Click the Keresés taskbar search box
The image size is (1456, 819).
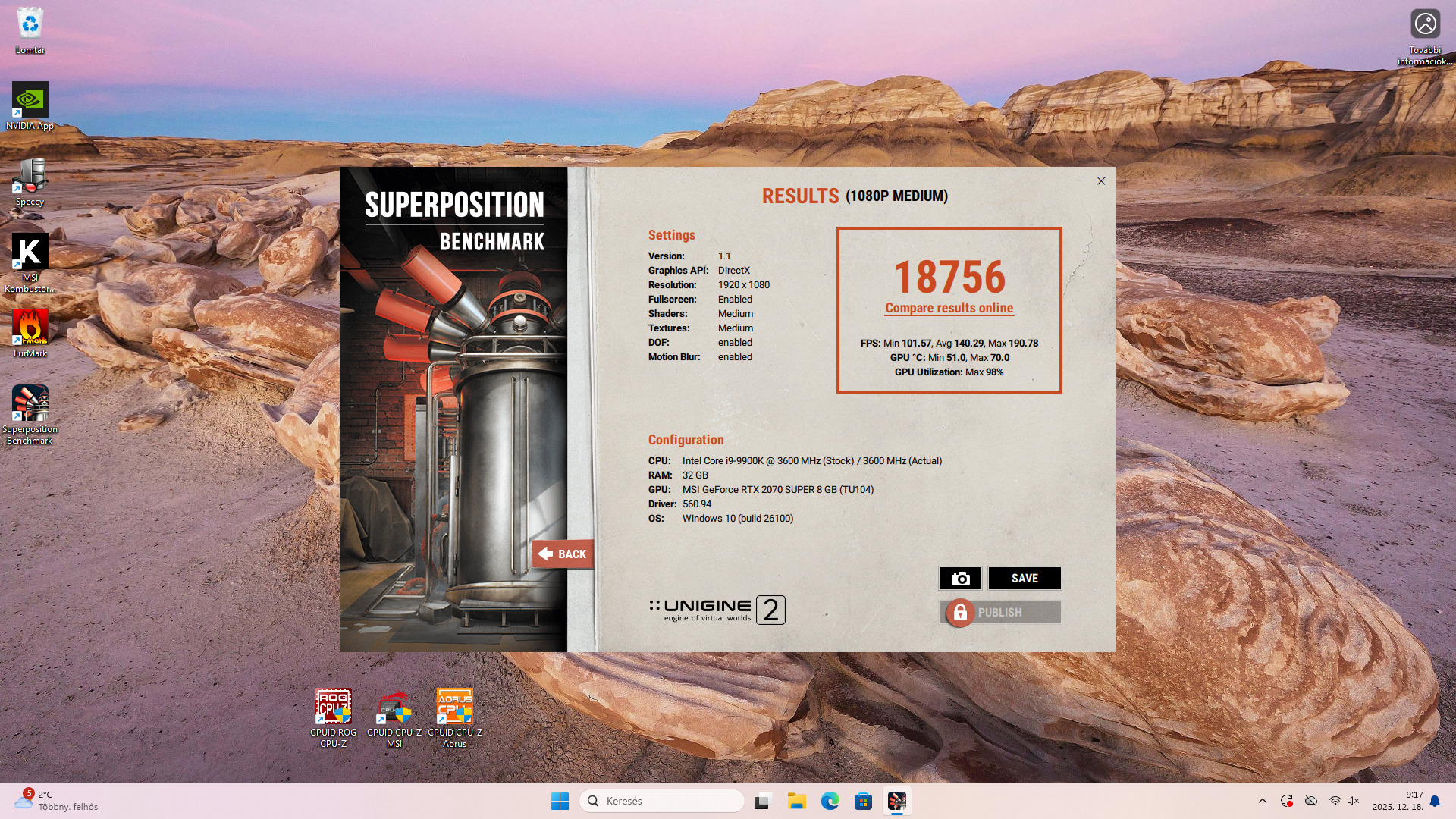[x=661, y=801]
